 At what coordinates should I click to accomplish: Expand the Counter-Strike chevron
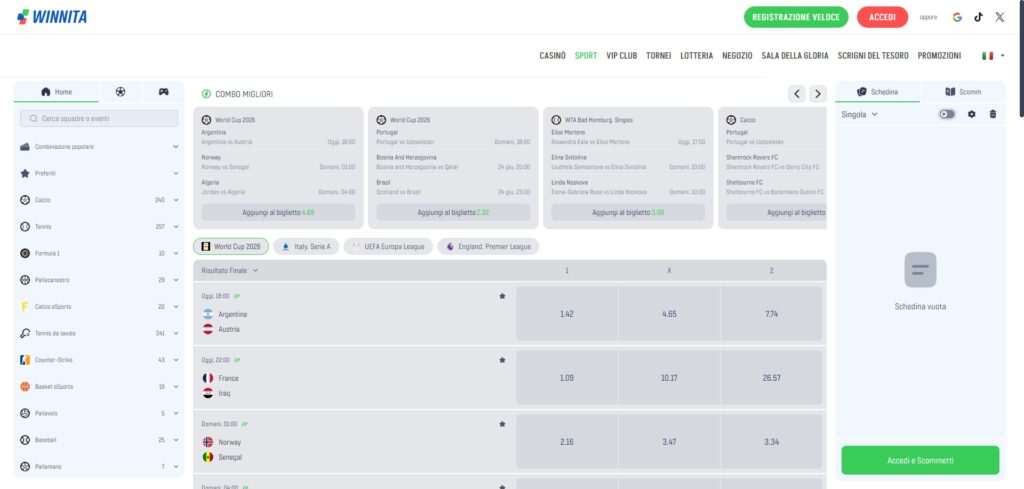[x=176, y=360]
